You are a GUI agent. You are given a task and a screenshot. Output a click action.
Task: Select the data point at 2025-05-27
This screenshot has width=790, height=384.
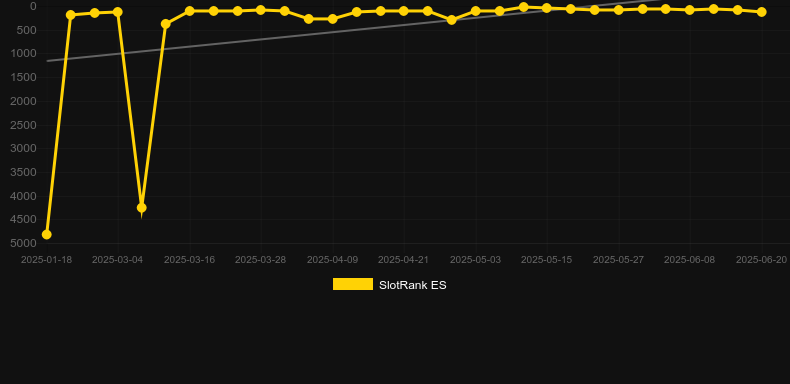click(619, 10)
